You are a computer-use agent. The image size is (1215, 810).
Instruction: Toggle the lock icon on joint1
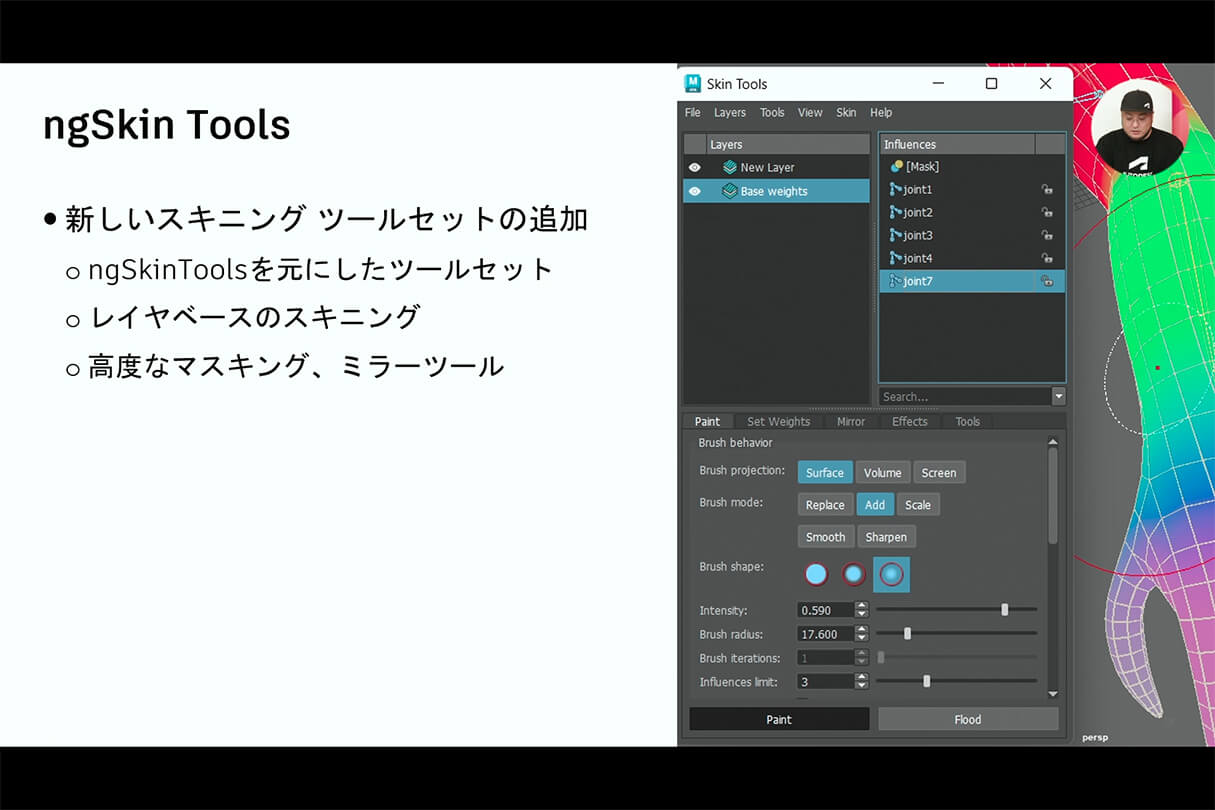coord(1047,190)
